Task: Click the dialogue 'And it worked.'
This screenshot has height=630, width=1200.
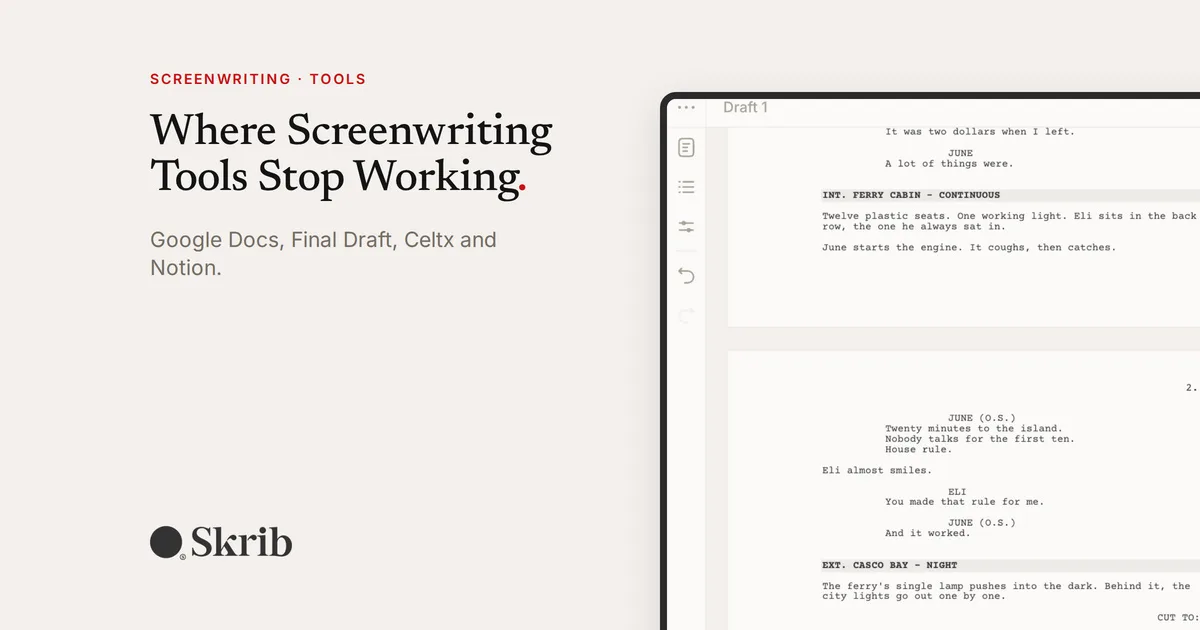Action: (x=927, y=533)
